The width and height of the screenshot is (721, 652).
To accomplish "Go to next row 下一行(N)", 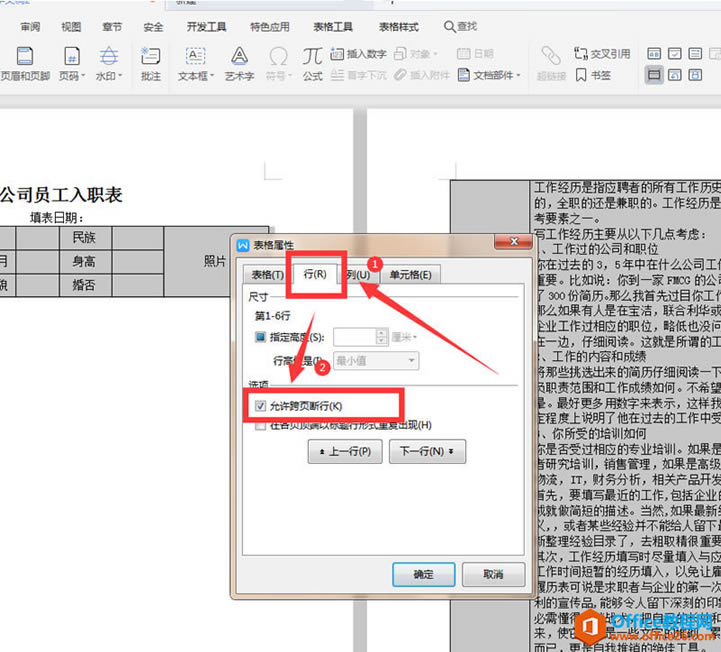I will [x=427, y=452].
